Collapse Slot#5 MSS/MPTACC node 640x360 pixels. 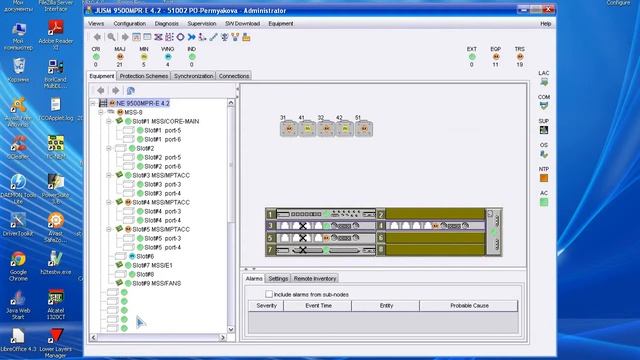click(109, 229)
